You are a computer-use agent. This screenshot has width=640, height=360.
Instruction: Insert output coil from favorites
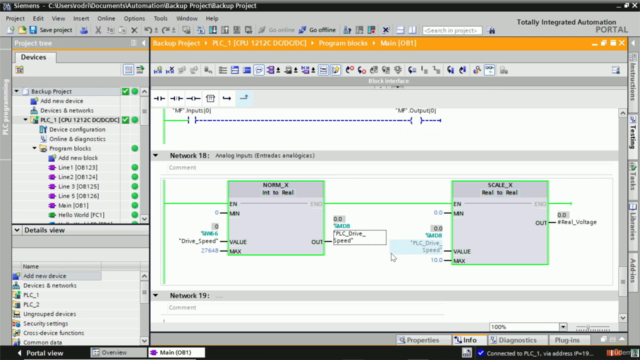193,98
